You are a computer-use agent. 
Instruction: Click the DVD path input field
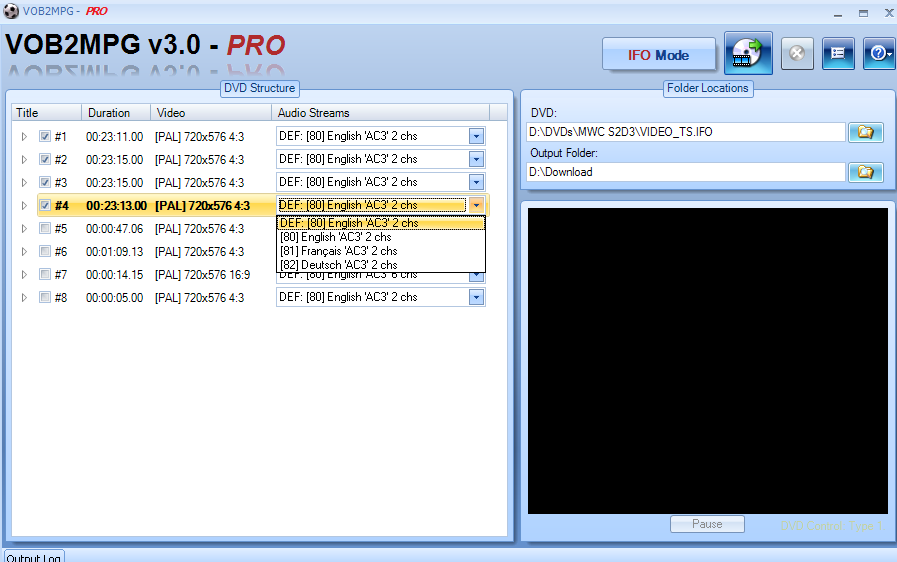pyautogui.click(x=685, y=132)
